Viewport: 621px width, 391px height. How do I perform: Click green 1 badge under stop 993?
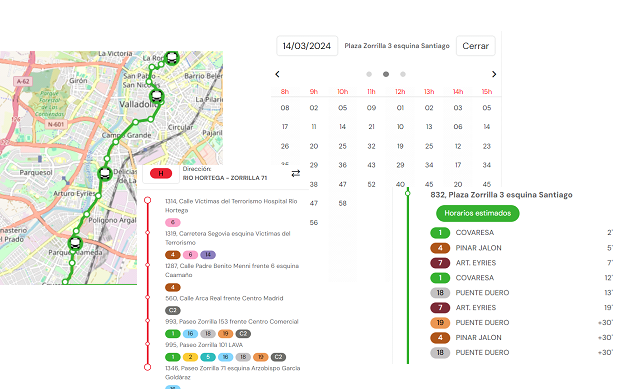pos(173,334)
